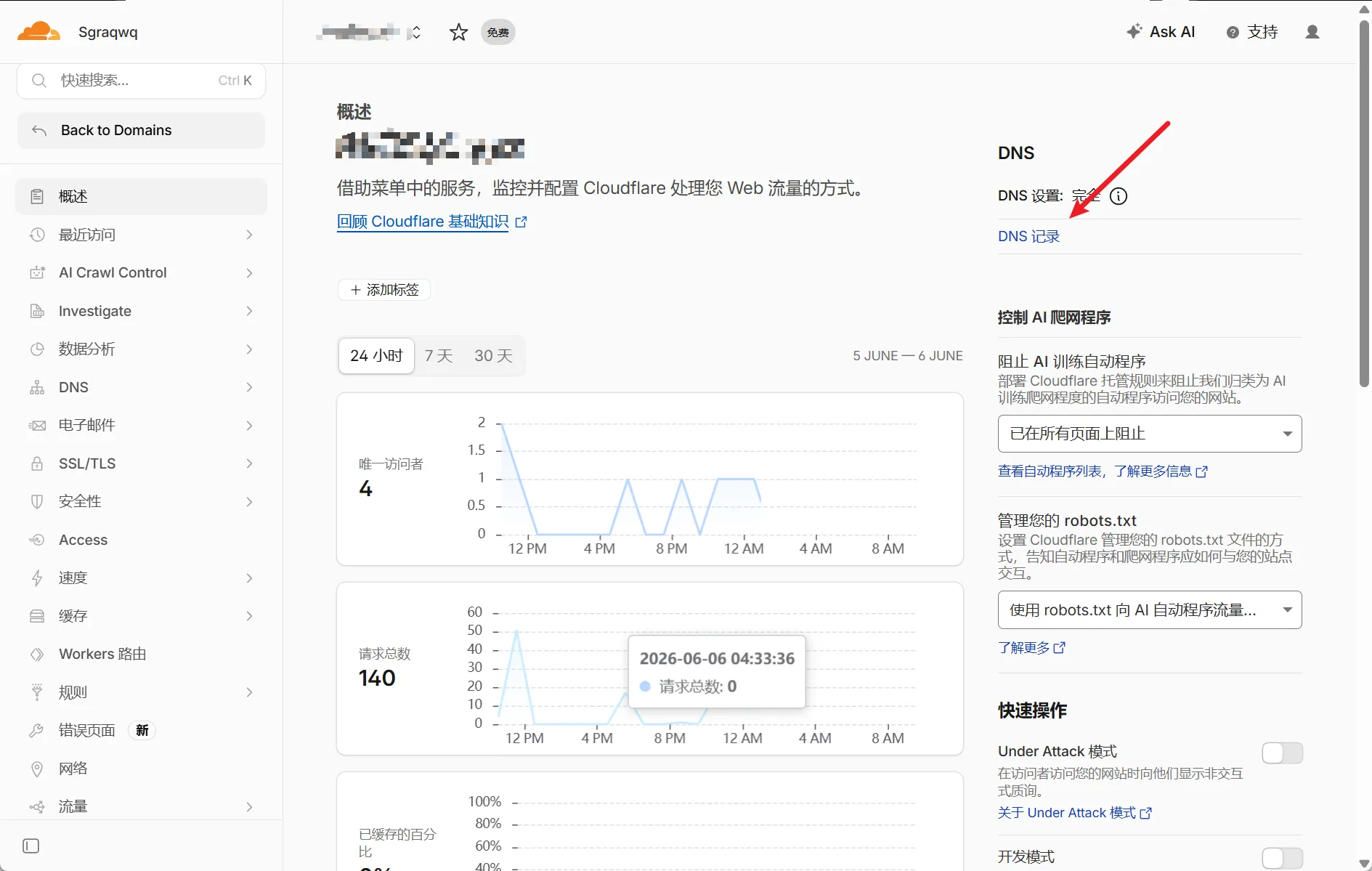Toggle the 开发模式 switch

(1282, 858)
